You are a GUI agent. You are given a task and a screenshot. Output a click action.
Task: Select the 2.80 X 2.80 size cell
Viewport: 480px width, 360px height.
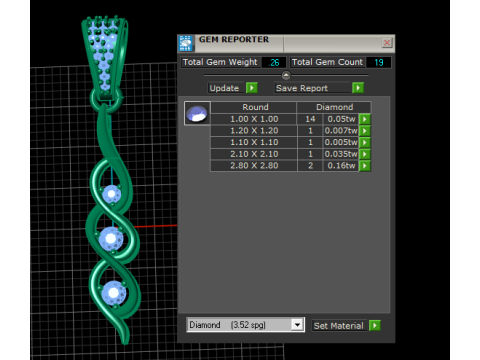pos(254,166)
